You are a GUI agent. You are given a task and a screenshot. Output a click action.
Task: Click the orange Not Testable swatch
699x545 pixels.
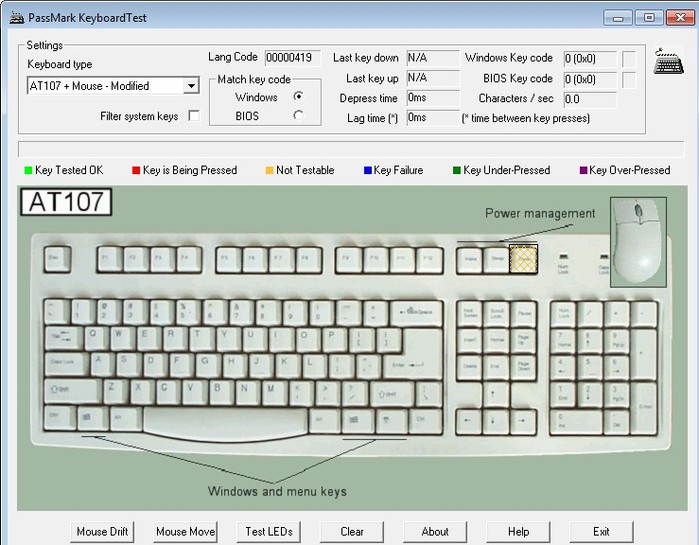269,170
